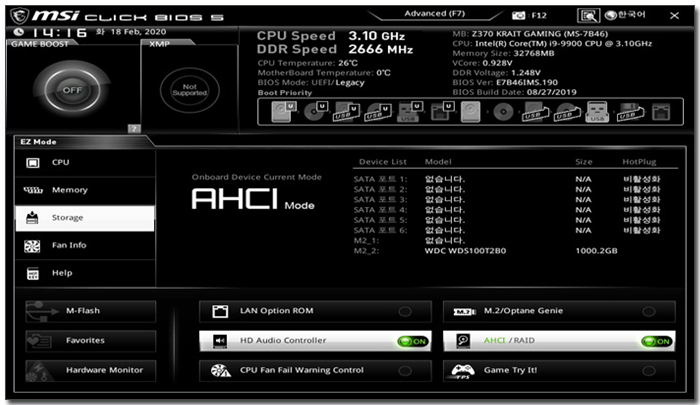Screen dimensions: 700x405
Task: Click the UEFI CD/DVD boot device icon
Action: click(316, 111)
